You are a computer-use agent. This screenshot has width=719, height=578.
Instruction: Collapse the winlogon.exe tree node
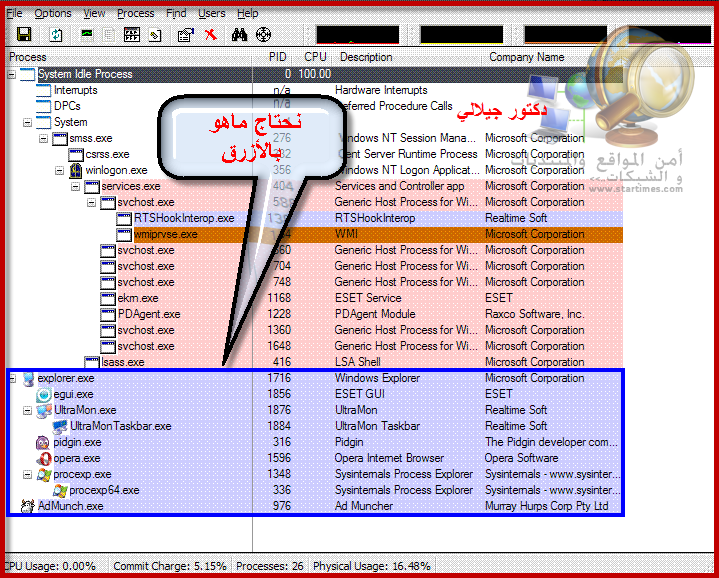[60, 171]
